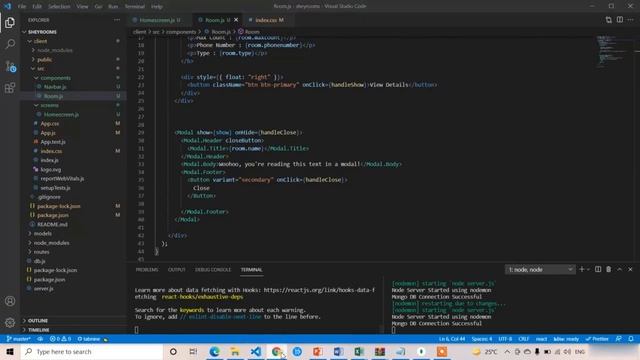Select terminal dropdown '1: node, node'

point(540,269)
